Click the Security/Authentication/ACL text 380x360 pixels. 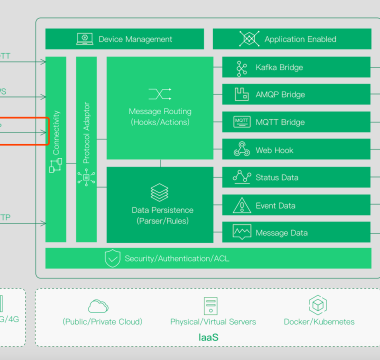pos(177,259)
